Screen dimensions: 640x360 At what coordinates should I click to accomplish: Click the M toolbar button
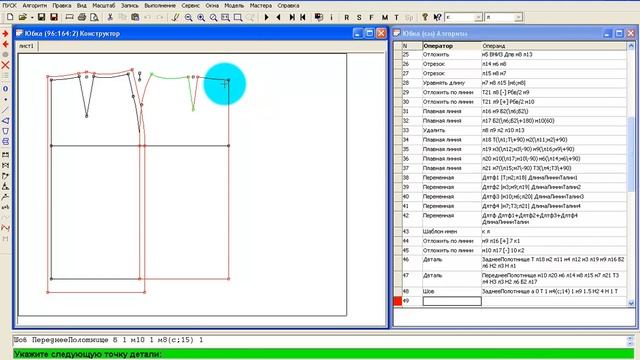click(x=384, y=17)
